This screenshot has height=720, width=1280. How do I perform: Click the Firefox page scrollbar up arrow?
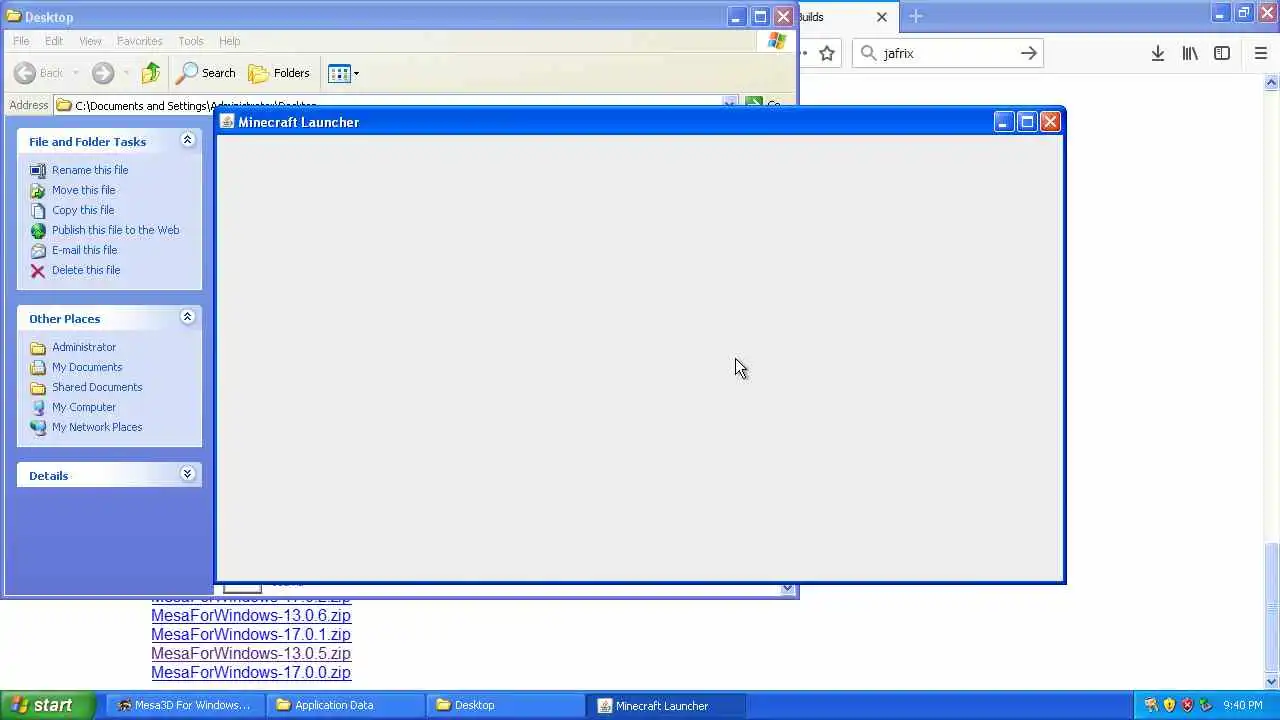(1272, 83)
